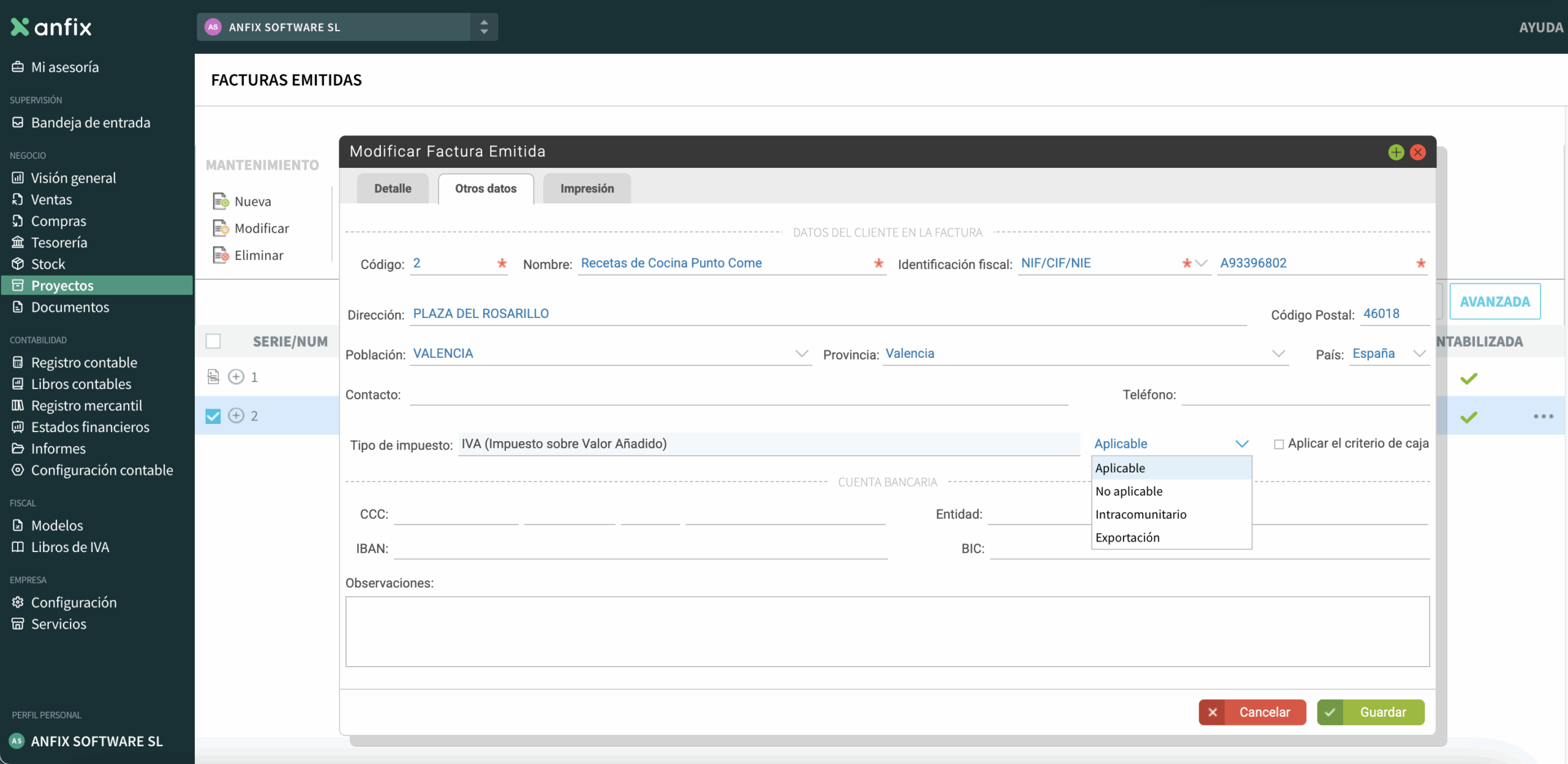This screenshot has height=764, width=1568.
Task: Expand row 1 with the plus circle icon
Action: tap(236, 377)
